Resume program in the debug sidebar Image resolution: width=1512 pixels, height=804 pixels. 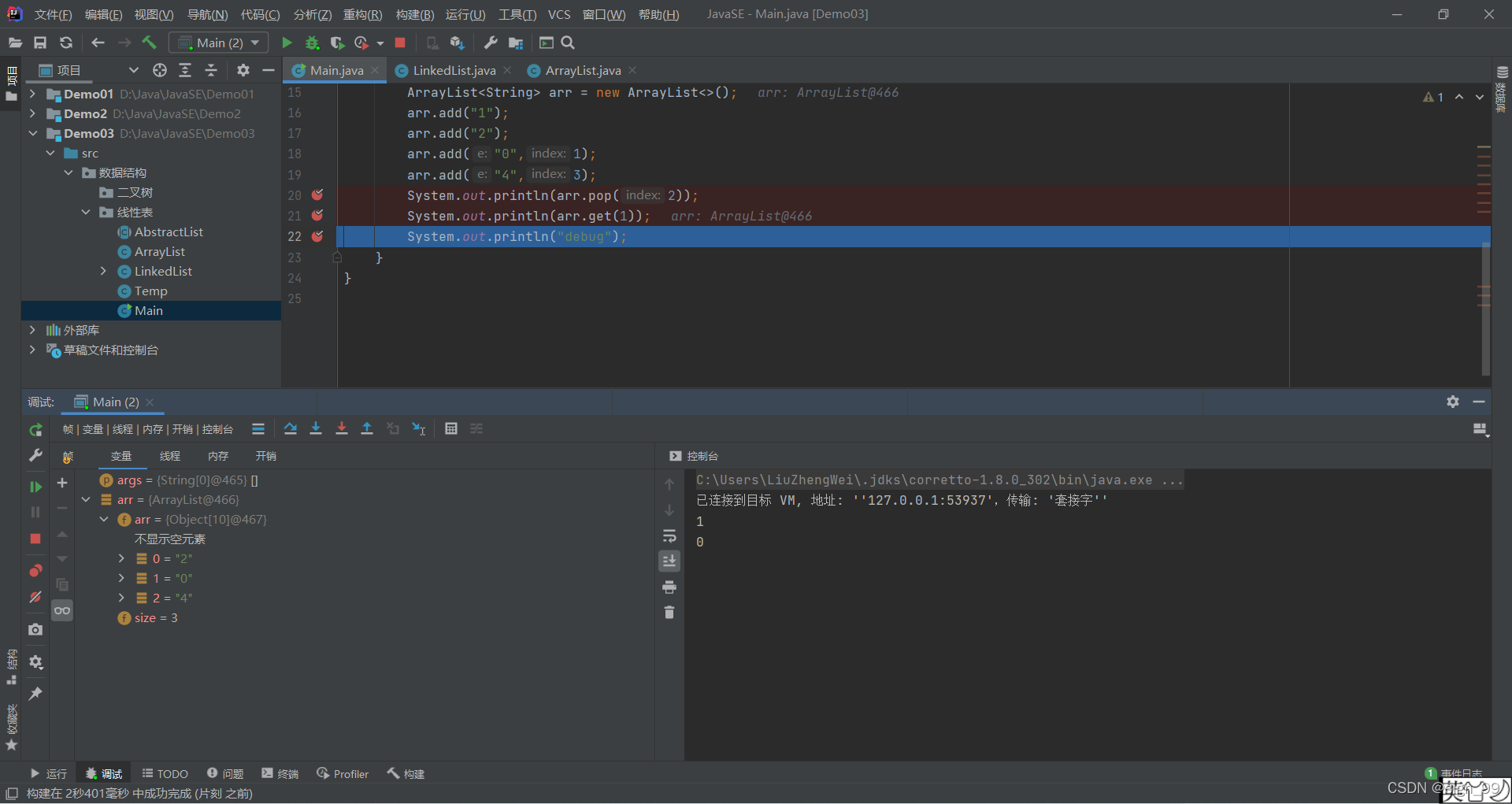[35, 487]
